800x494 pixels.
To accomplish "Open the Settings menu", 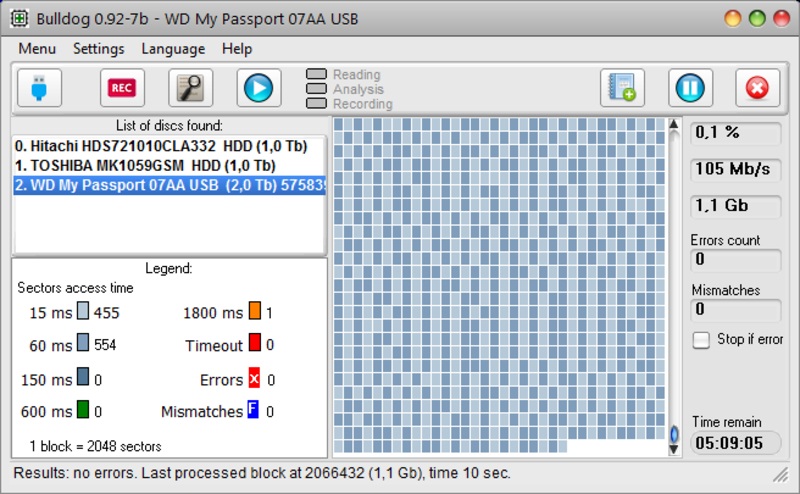I will (99, 49).
